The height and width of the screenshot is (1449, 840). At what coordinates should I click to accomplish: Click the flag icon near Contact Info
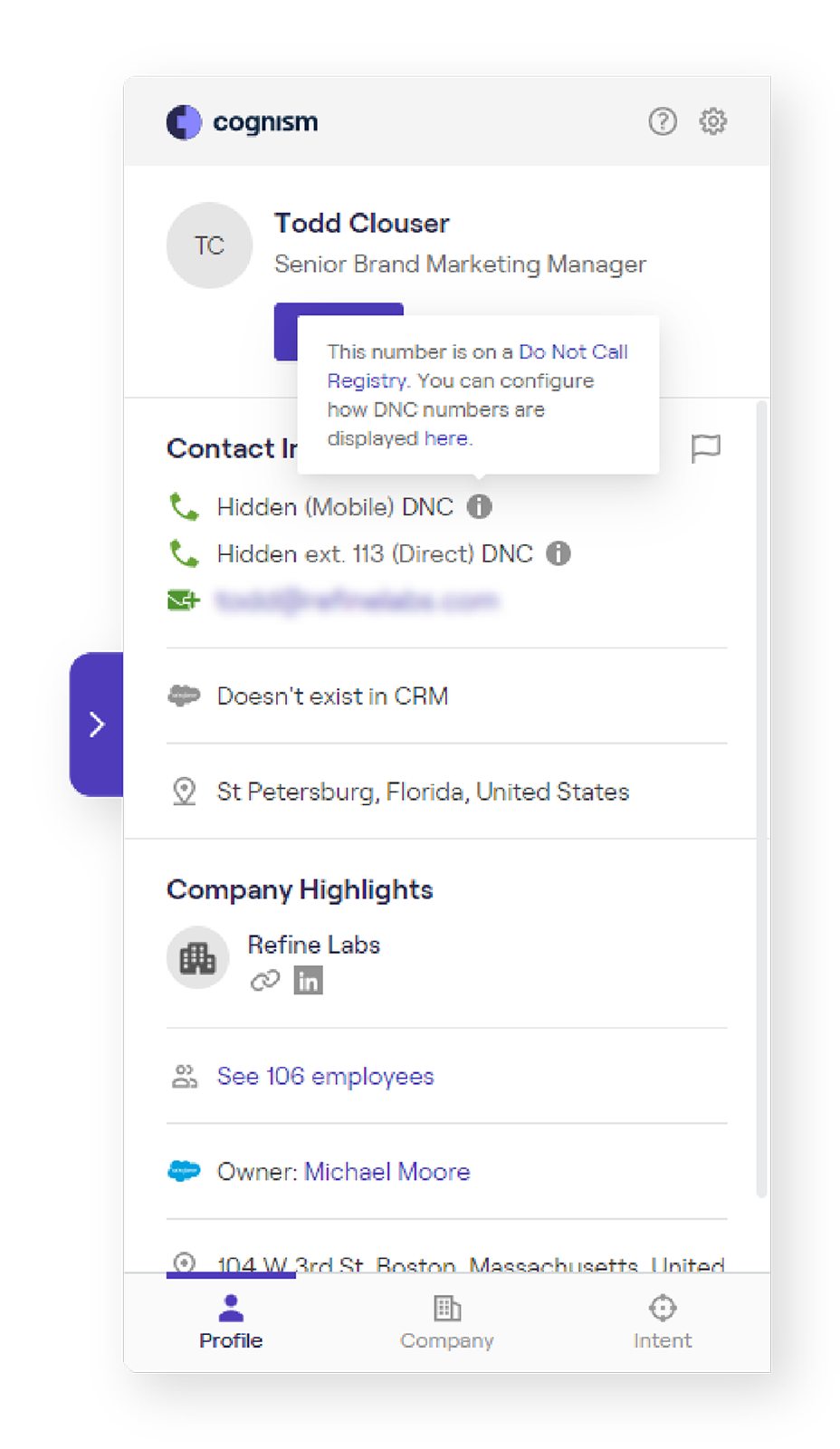tap(707, 448)
